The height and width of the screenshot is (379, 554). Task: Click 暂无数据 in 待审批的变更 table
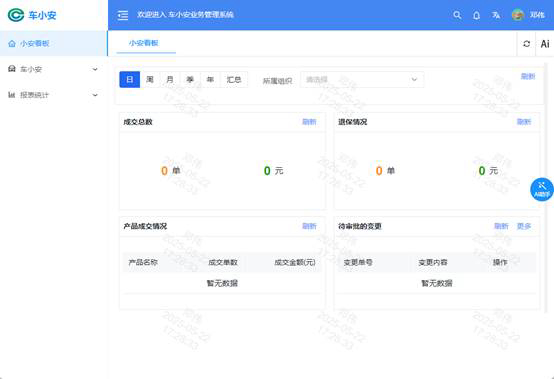click(437, 283)
